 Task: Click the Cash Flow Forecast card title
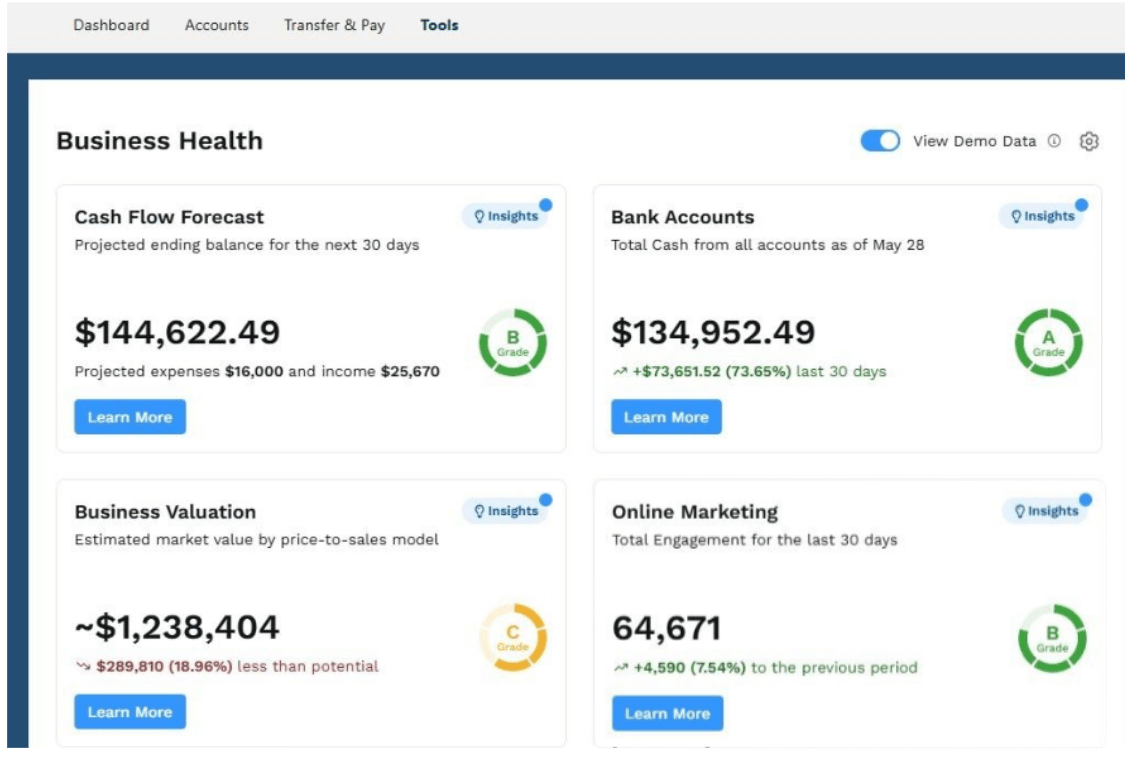point(169,217)
